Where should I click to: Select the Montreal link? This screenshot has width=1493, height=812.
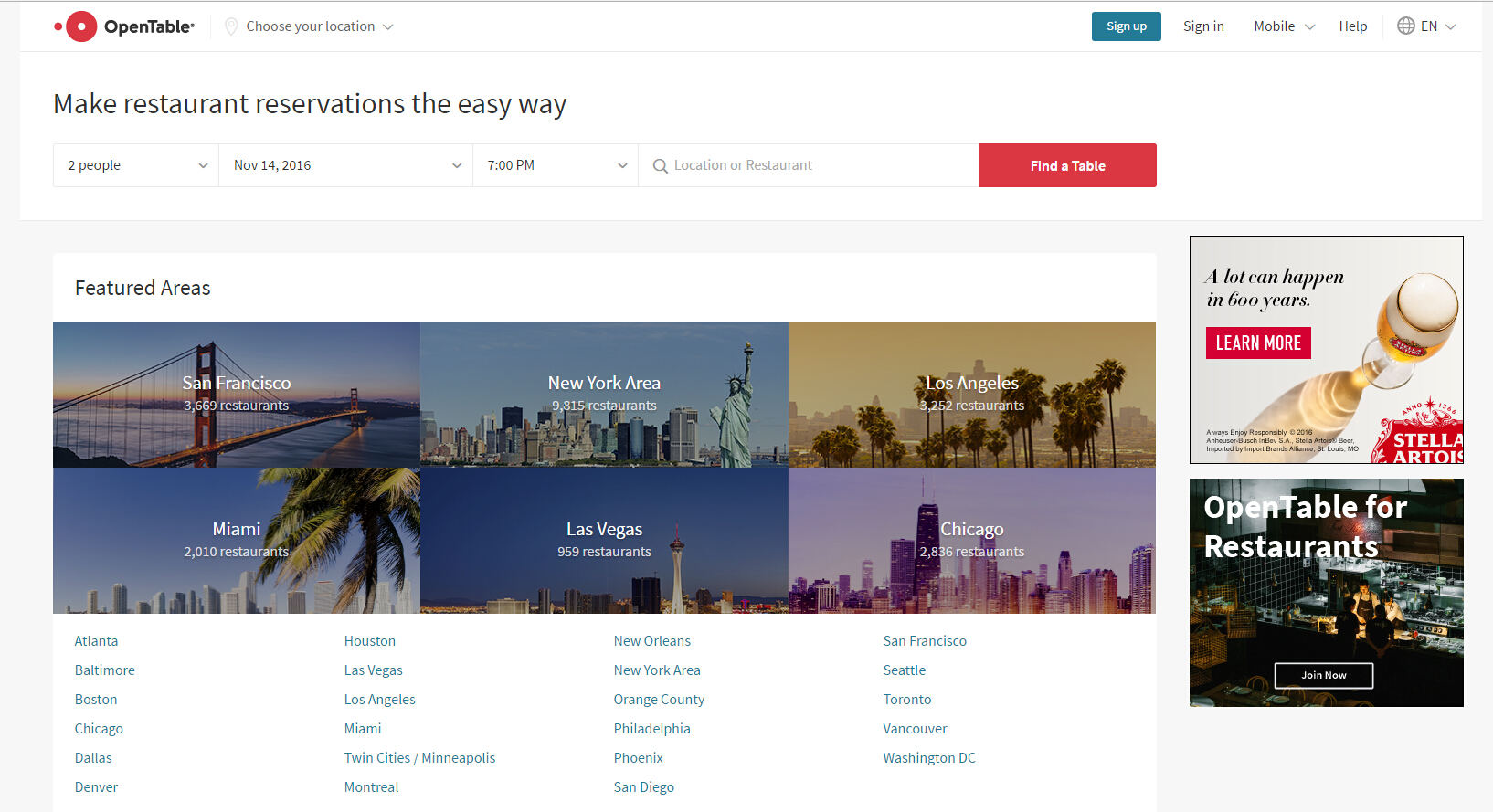(372, 787)
